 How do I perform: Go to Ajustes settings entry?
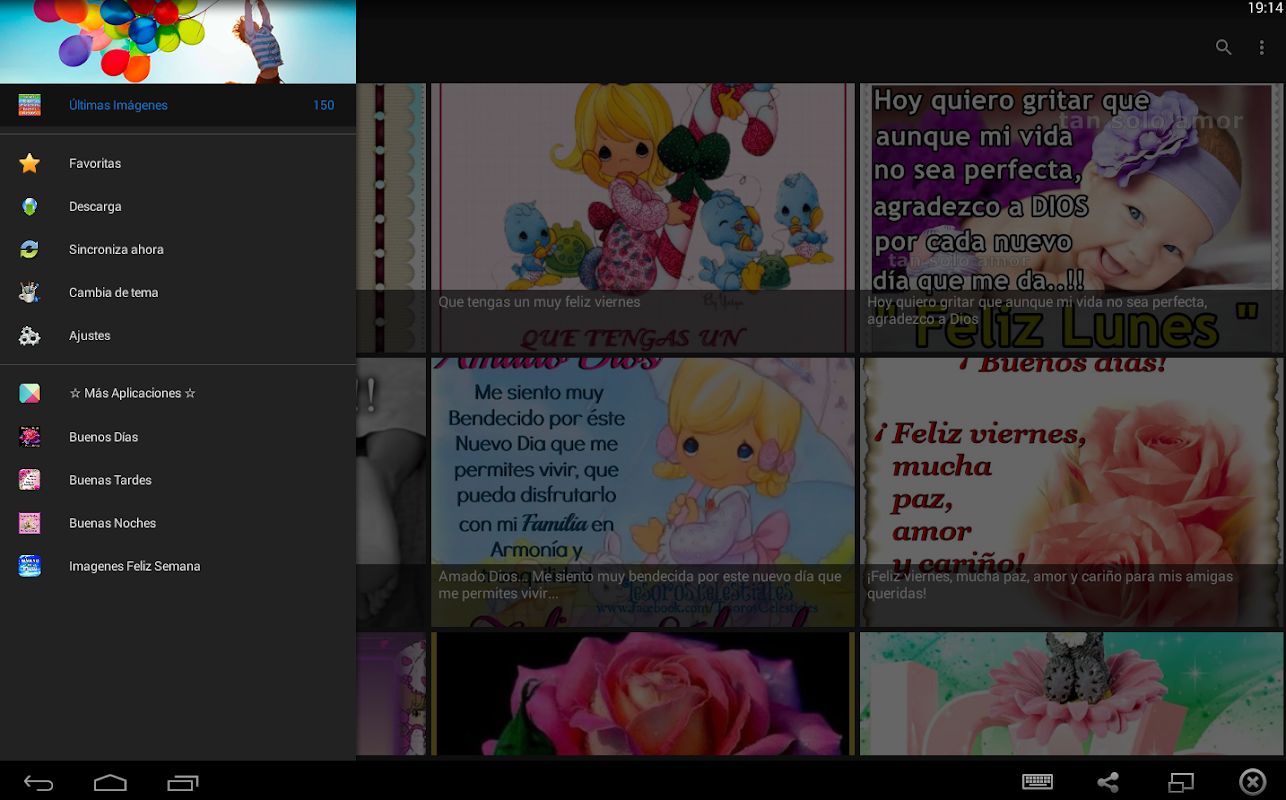click(x=178, y=336)
